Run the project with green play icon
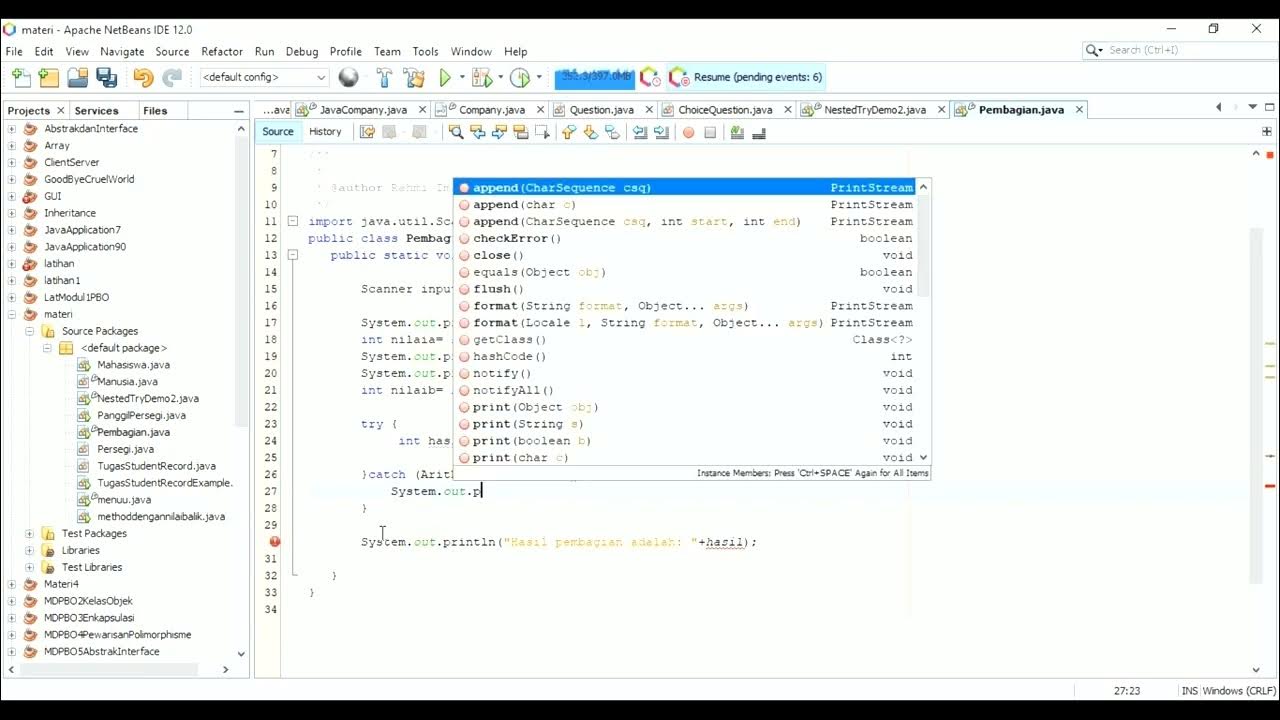Screen dimensions: 1280x720 point(446,77)
